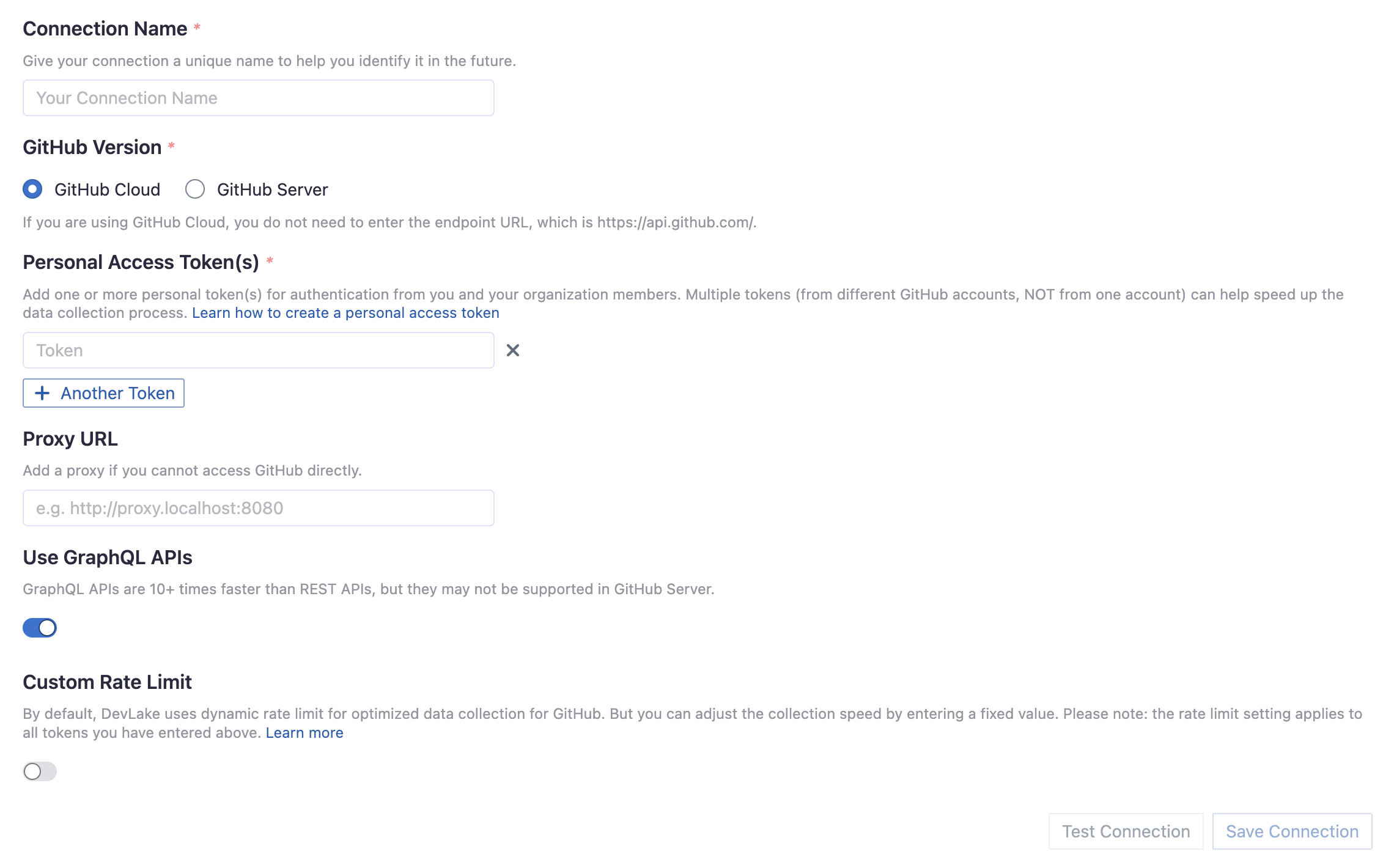Open Custom Rate Limit Learn more link
The image size is (1394, 868).
(x=304, y=733)
